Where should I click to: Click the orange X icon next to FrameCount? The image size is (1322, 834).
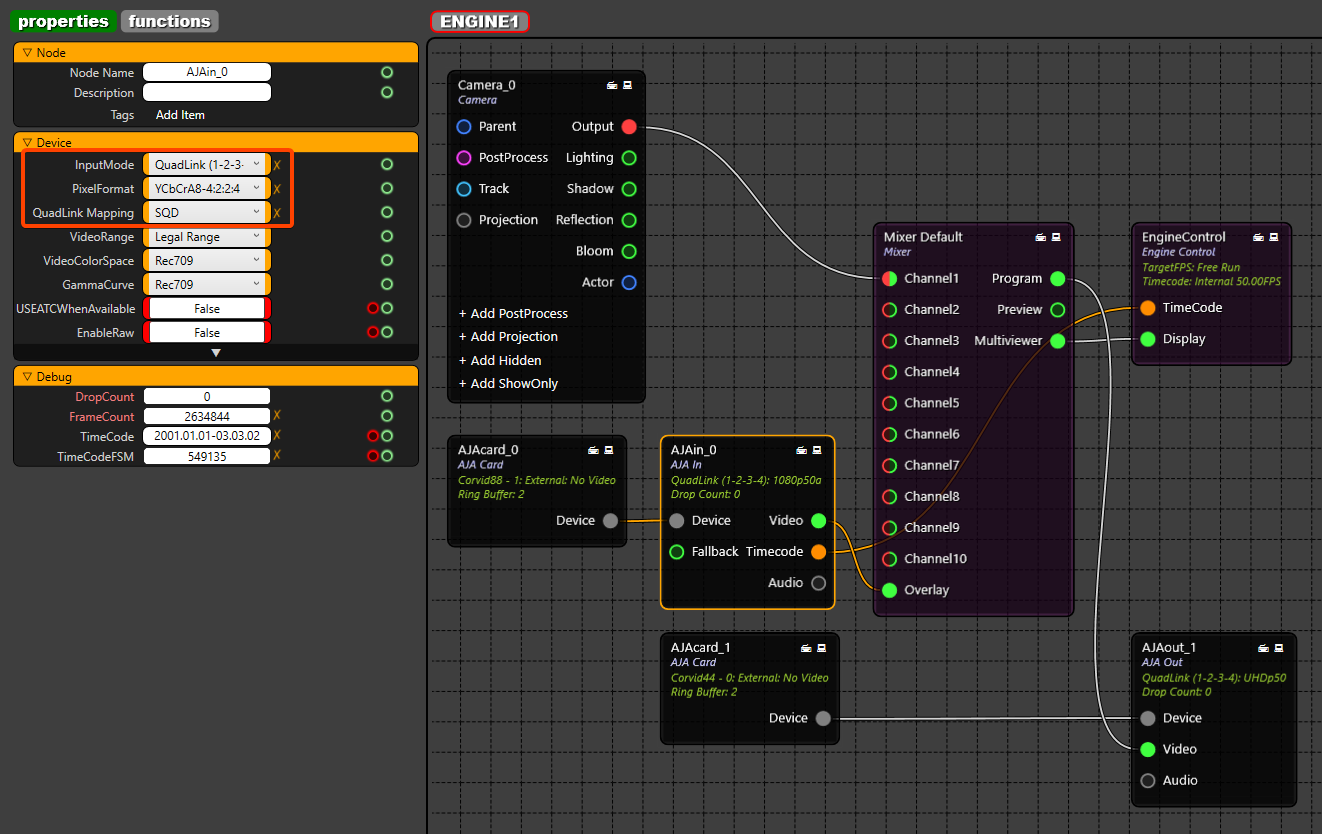pos(277,416)
